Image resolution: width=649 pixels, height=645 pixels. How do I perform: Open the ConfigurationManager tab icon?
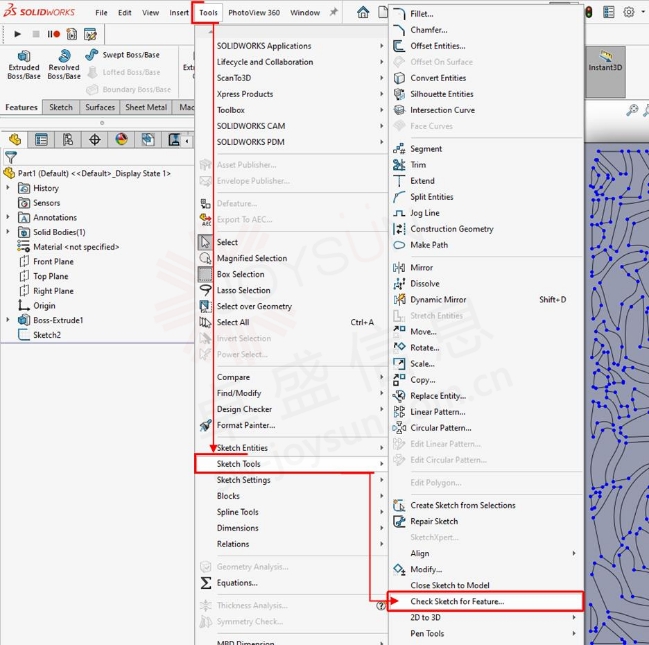68,140
